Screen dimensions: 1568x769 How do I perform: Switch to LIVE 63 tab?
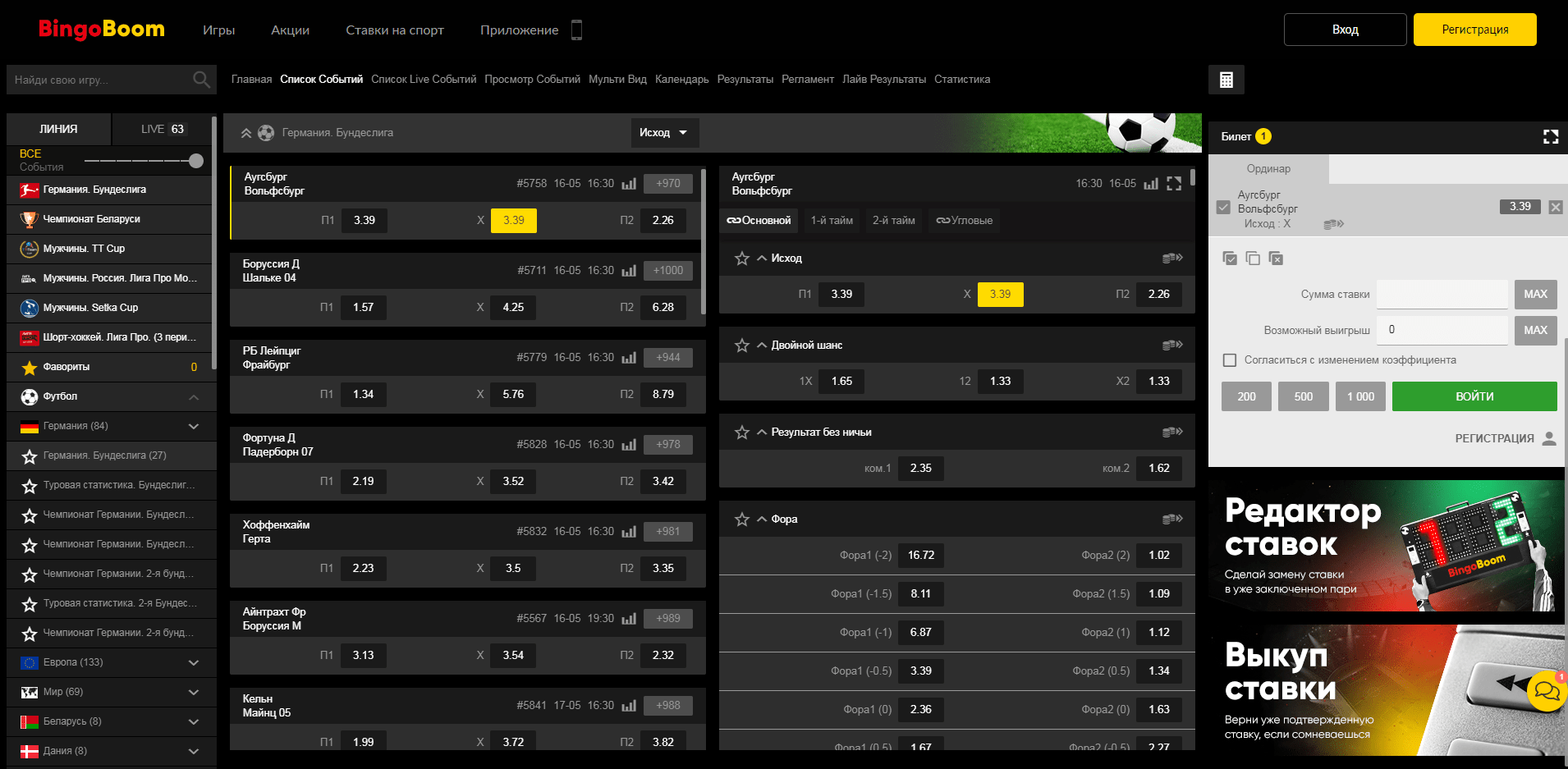(x=163, y=130)
